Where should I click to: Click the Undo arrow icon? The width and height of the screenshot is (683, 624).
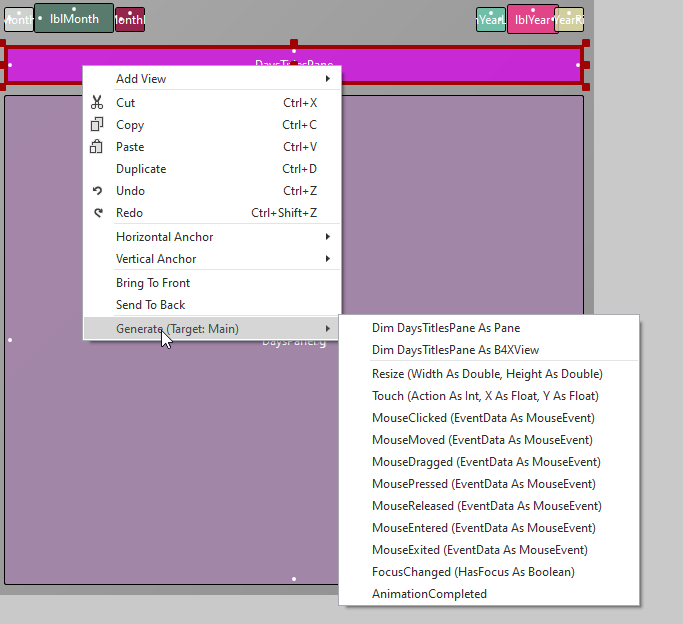coord(98,191)
